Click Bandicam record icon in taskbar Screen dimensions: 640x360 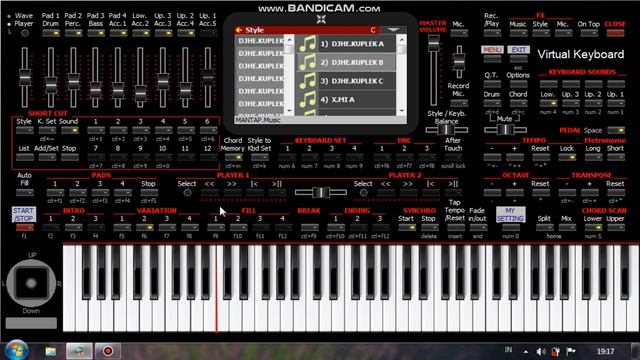point(108,351)
